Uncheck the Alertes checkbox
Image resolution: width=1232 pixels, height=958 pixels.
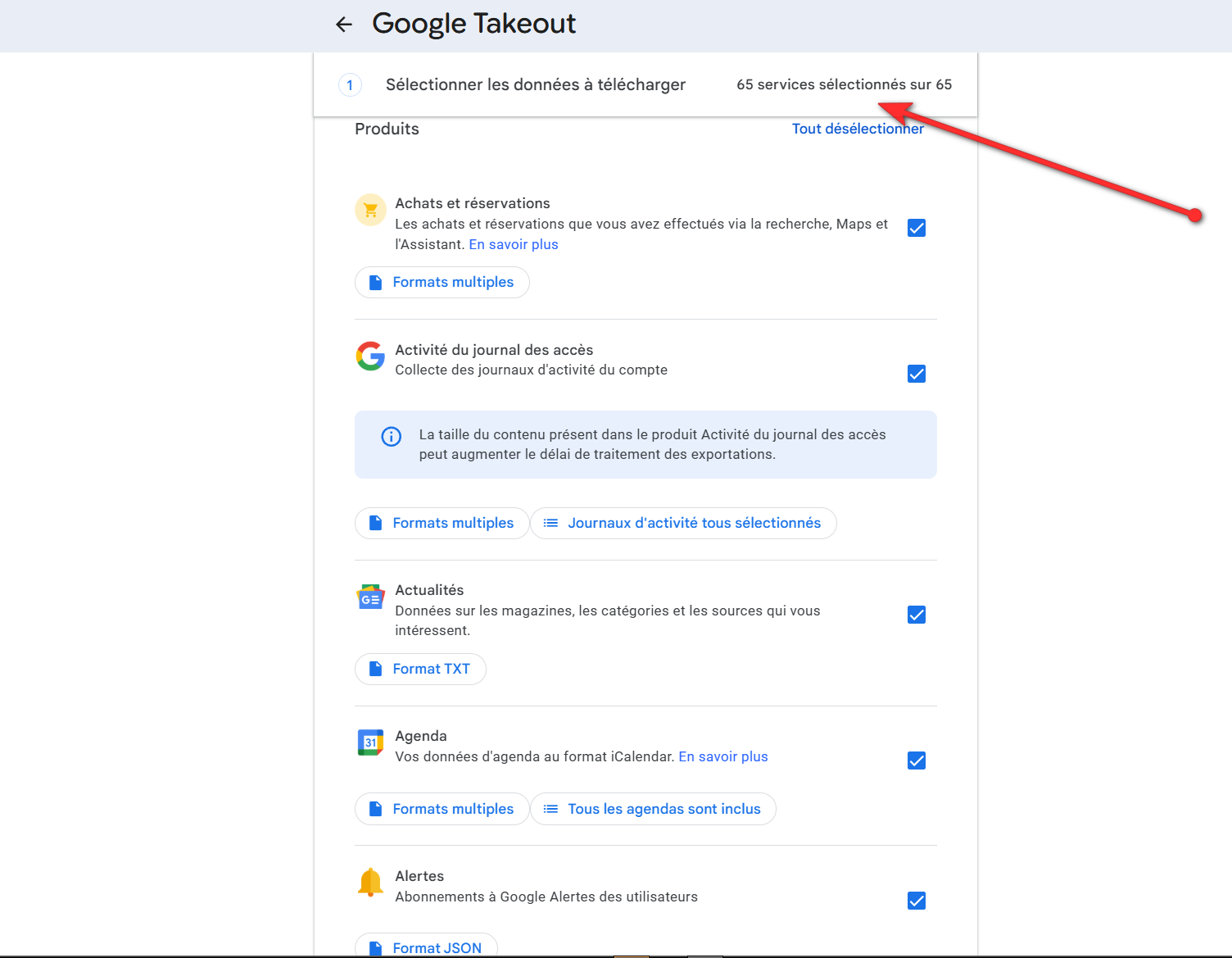click(x=917, y=901)
